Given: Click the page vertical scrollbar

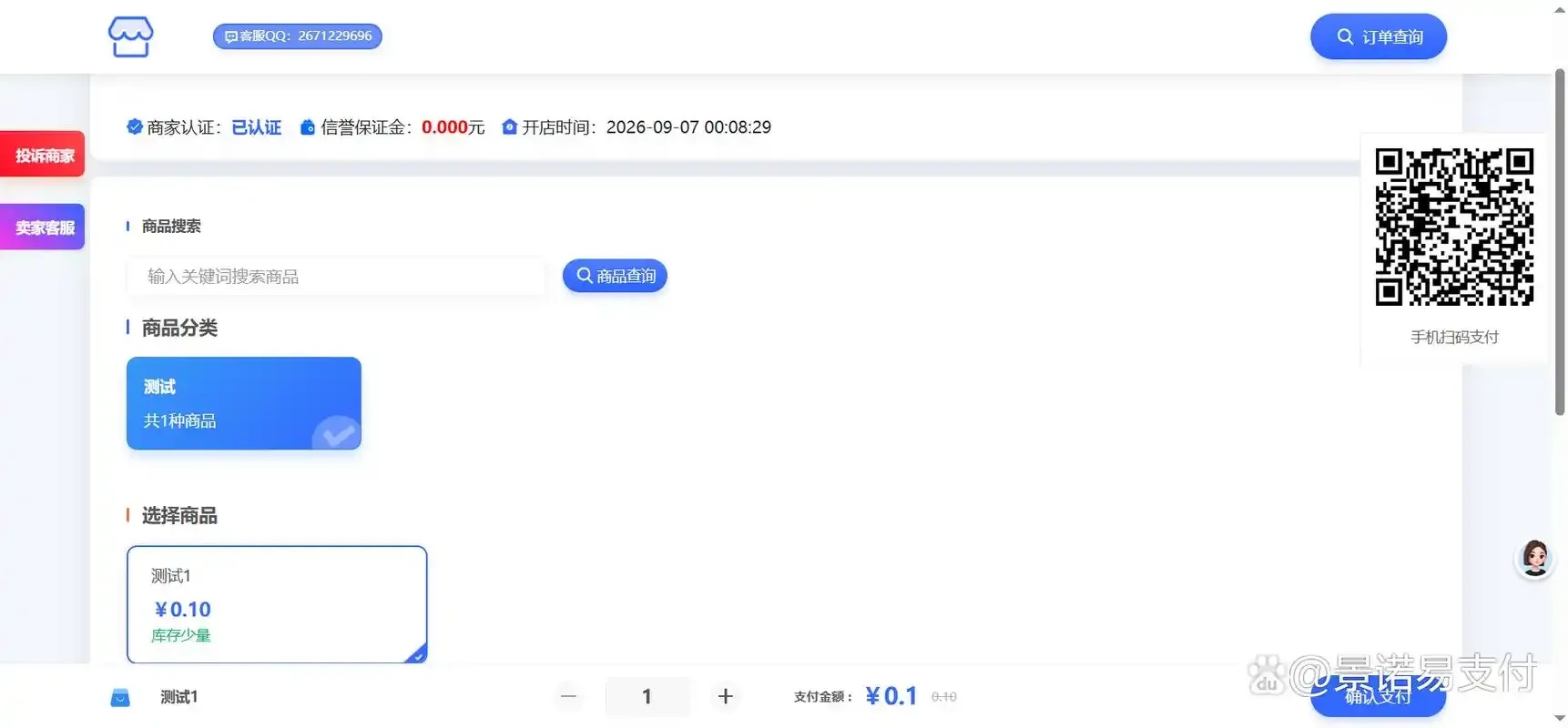Looking at the screenshot, I should [1560, 241].
